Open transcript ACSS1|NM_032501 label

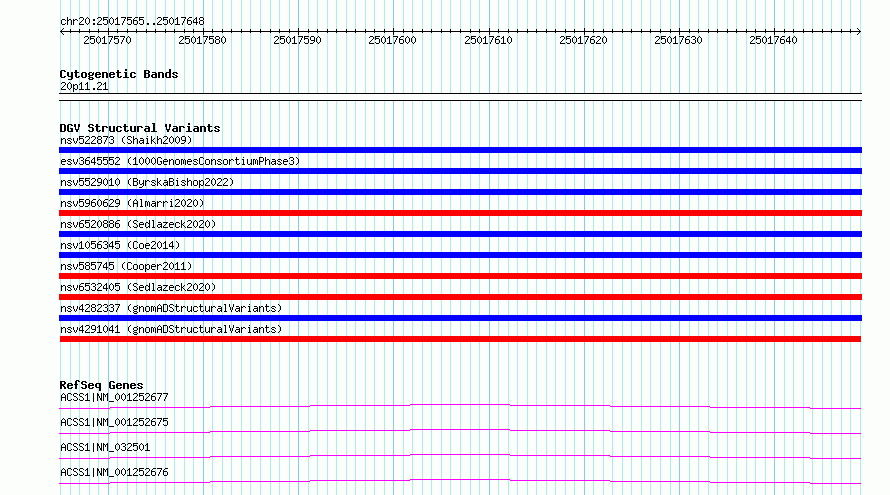click(x=105, y=447)
